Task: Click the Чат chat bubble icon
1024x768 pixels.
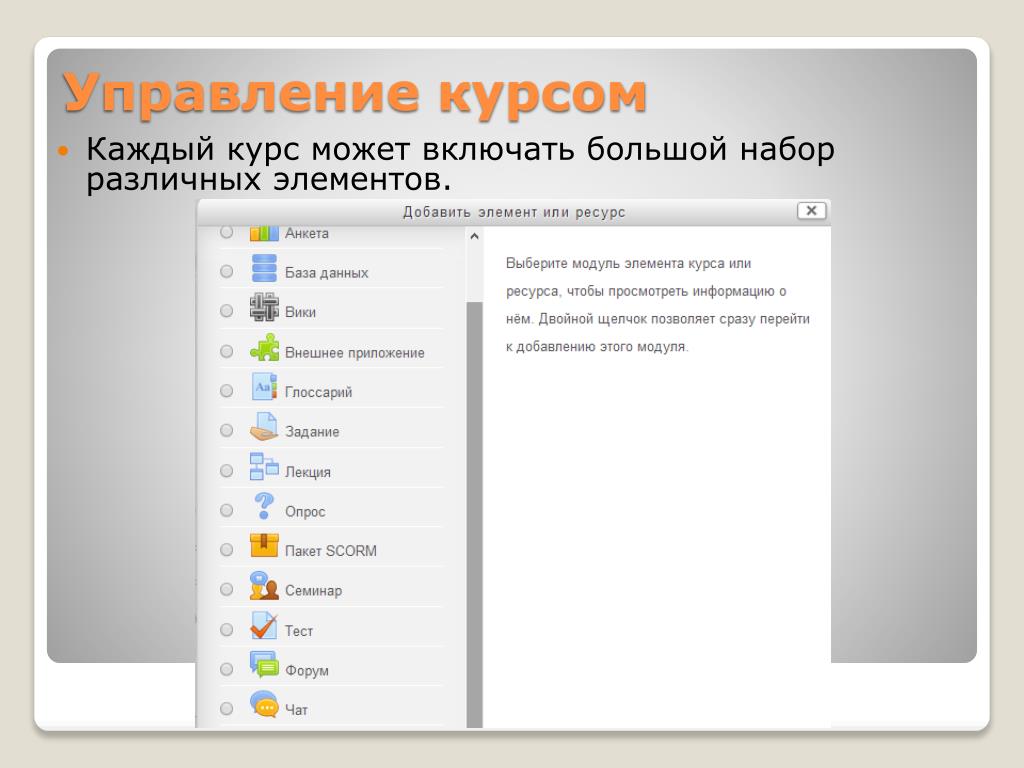Action: pyautogui.click(x=264, y=704)
